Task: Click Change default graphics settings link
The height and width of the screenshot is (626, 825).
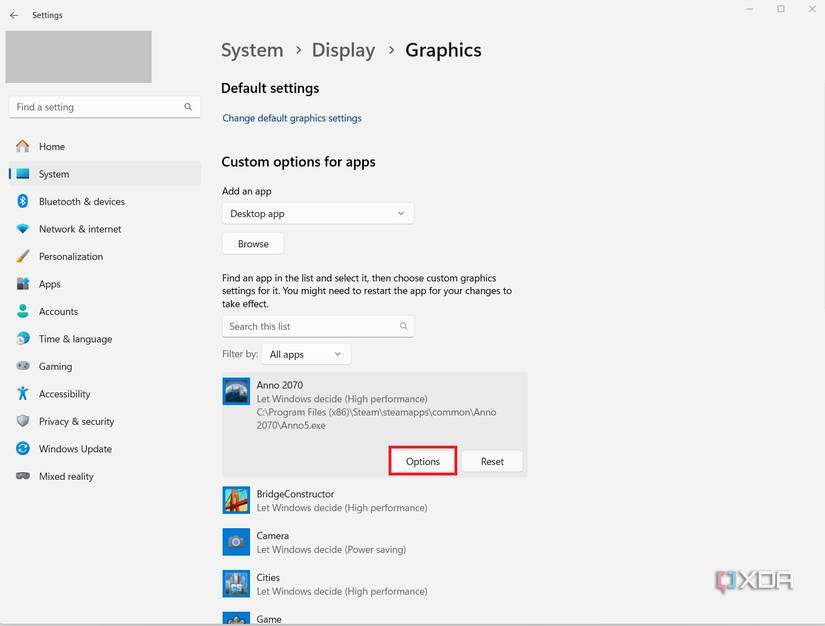Action: pos(292,118)
